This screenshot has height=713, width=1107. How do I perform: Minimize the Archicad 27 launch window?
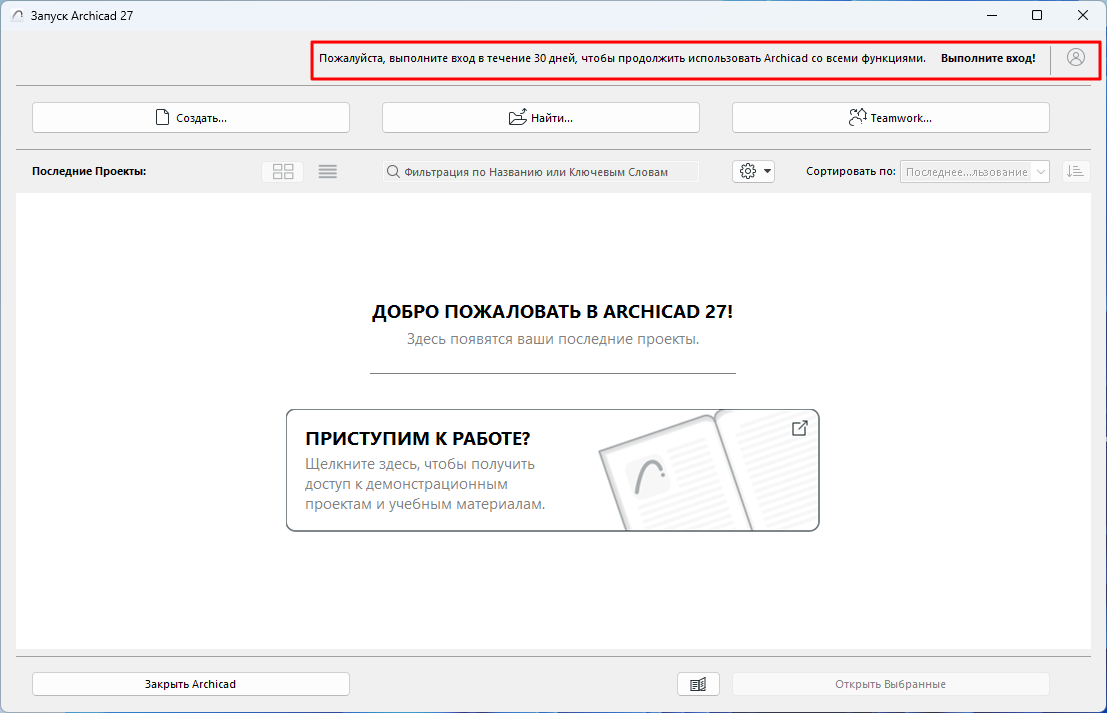click(992, 16)
